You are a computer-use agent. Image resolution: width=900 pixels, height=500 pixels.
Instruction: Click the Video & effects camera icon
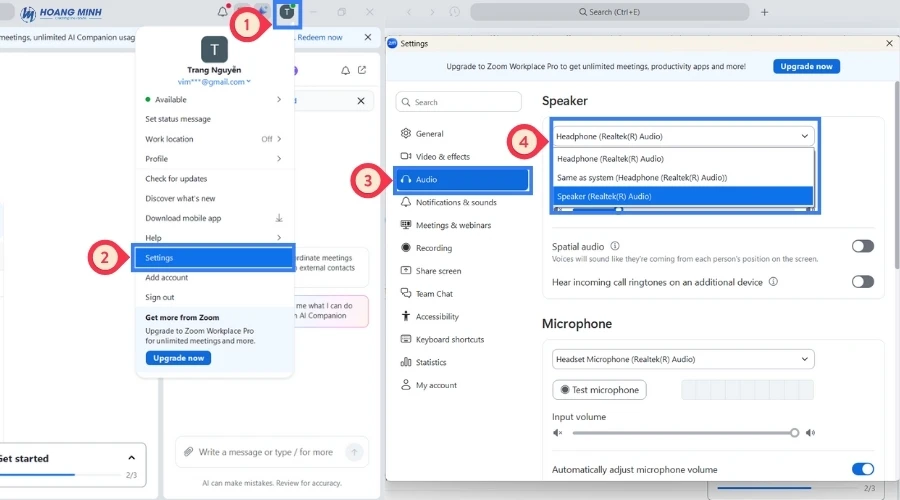(406, 156)
